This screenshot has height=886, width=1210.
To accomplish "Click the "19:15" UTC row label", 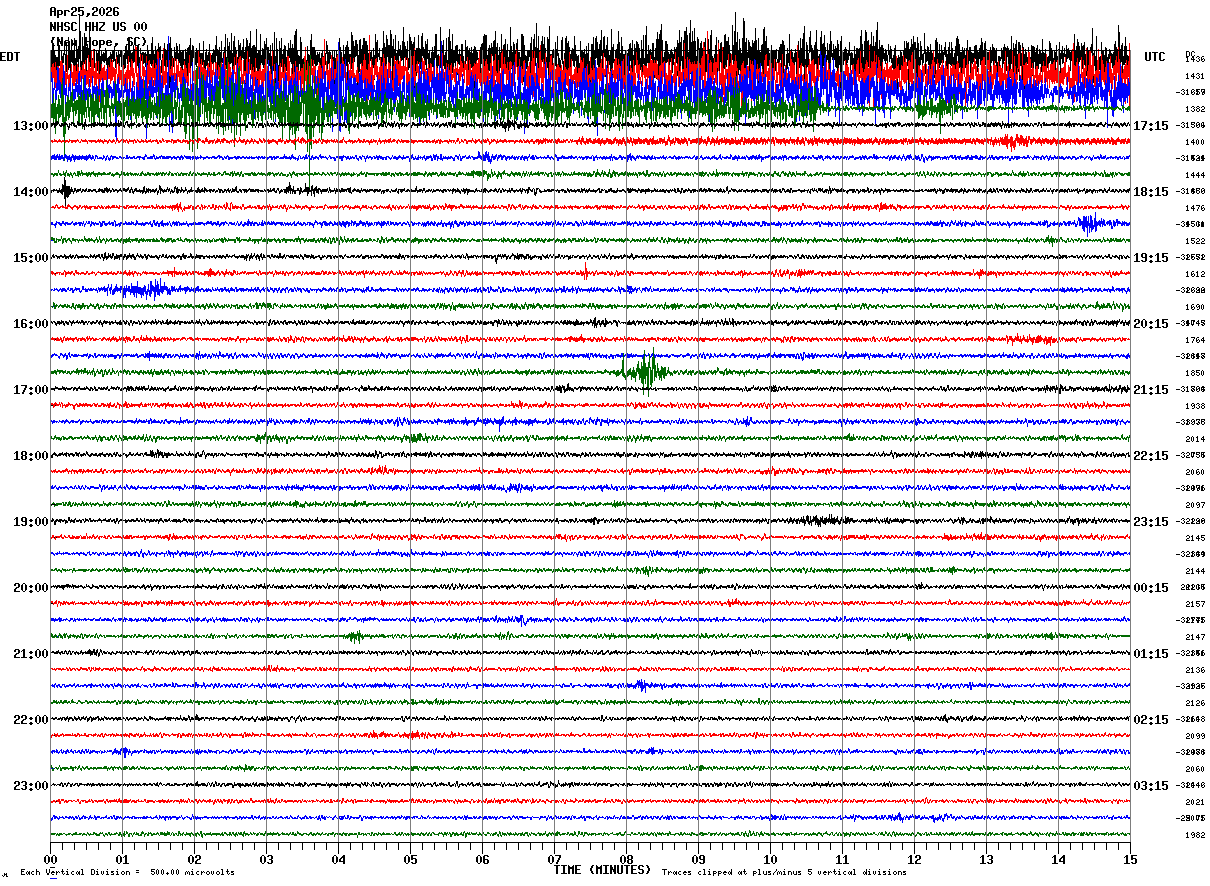I will pyautogui.click(x=1151, y=258).
